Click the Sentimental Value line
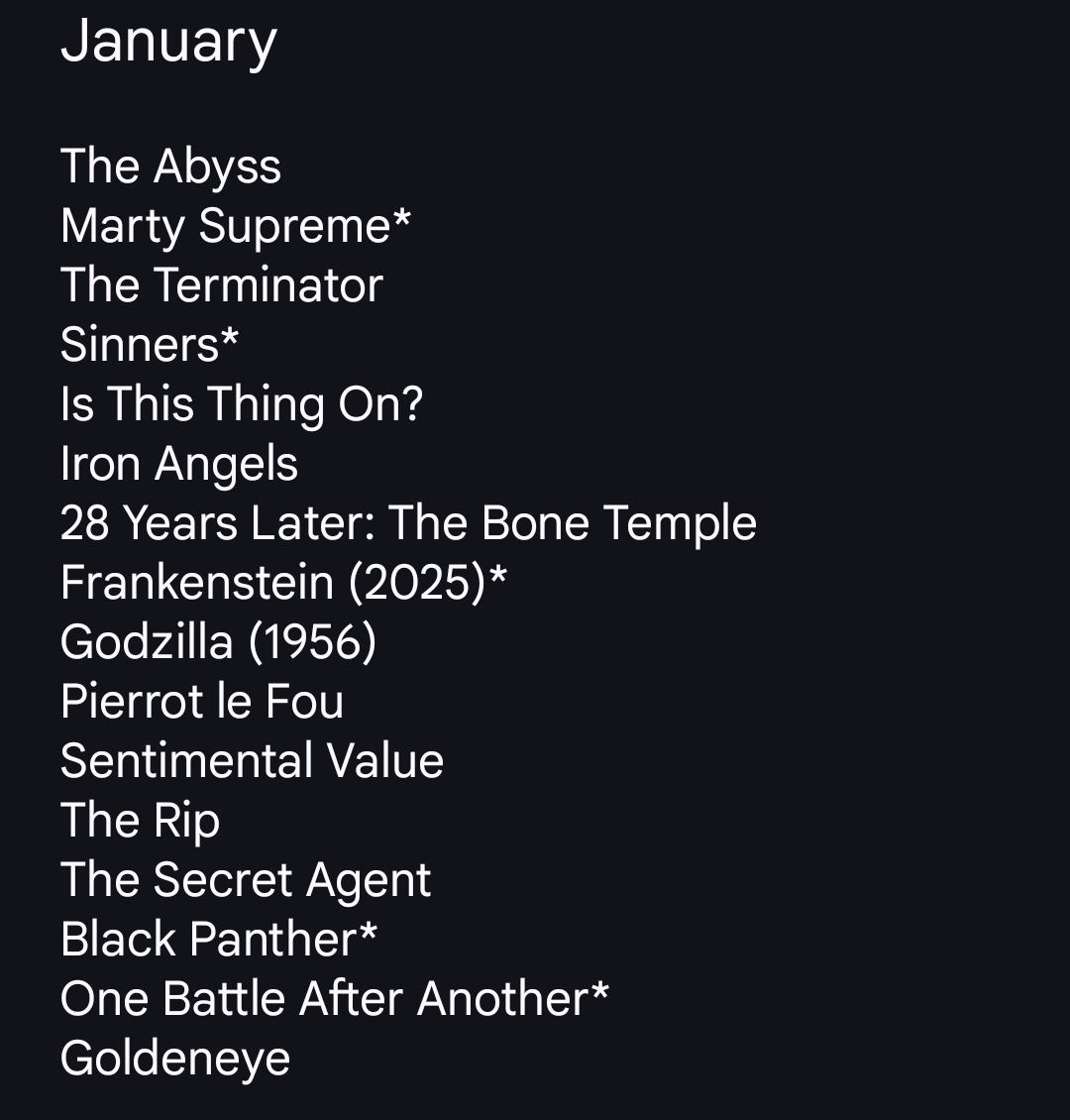 pyautogui.click(x=252, y=761)
